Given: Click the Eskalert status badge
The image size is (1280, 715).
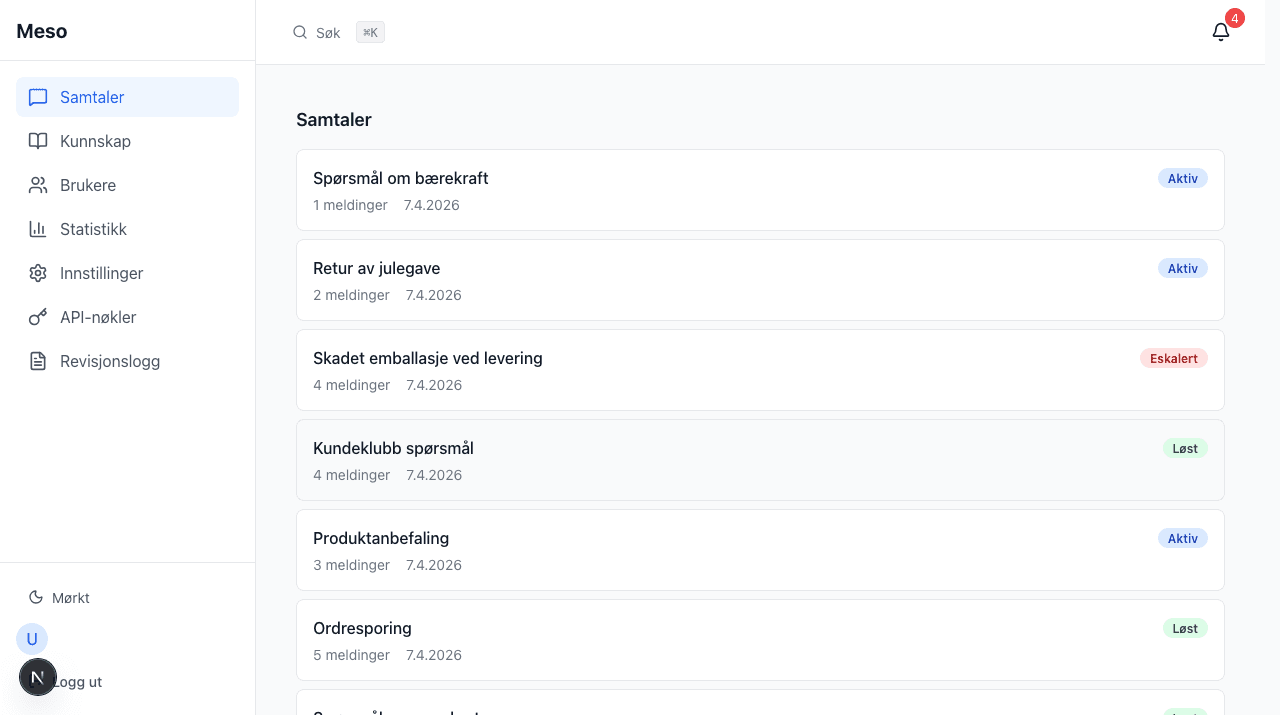Looking at the screenshot, I should click(x=1174, y=358).
